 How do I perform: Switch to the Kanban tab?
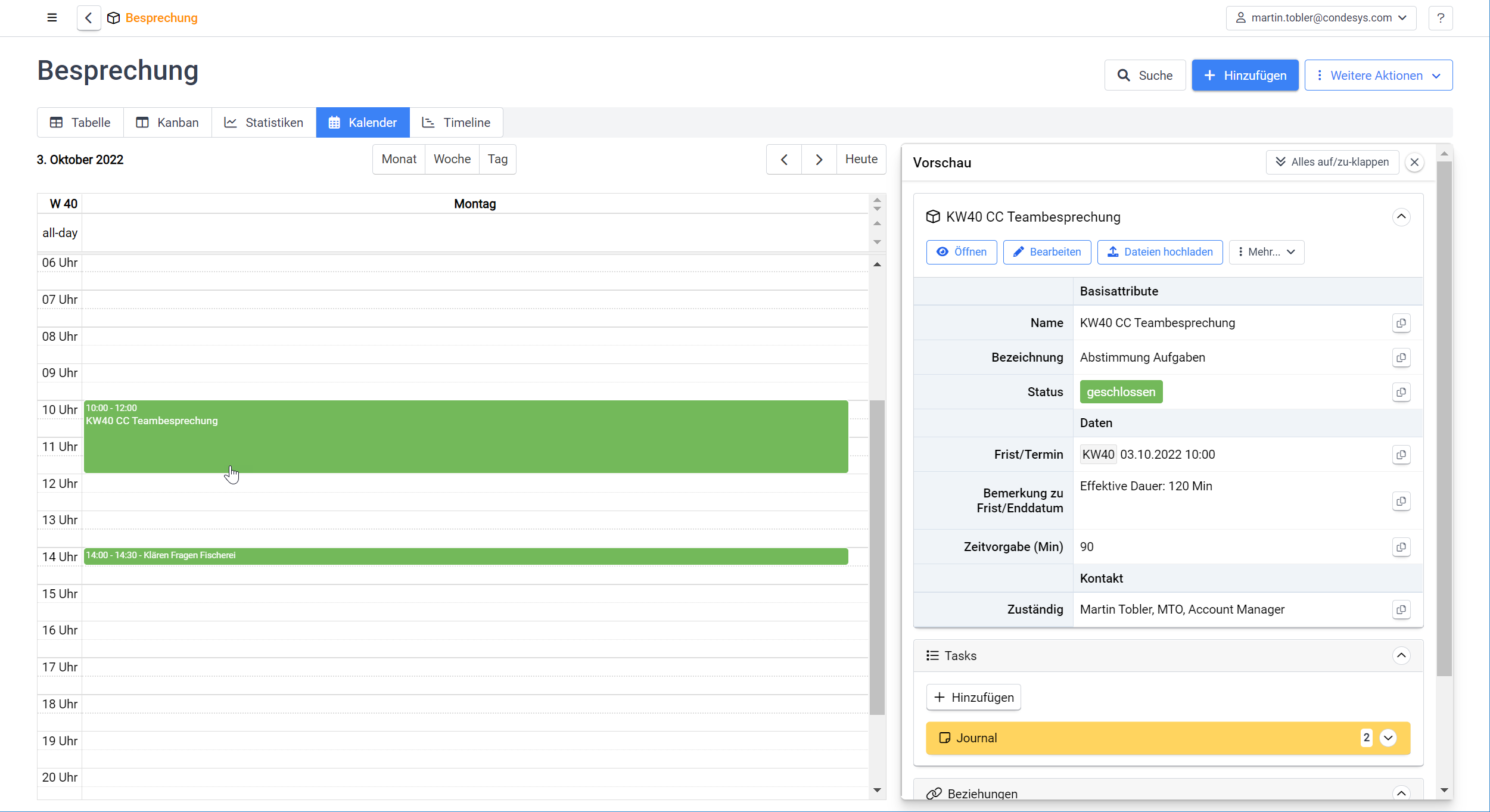[167, 123]
